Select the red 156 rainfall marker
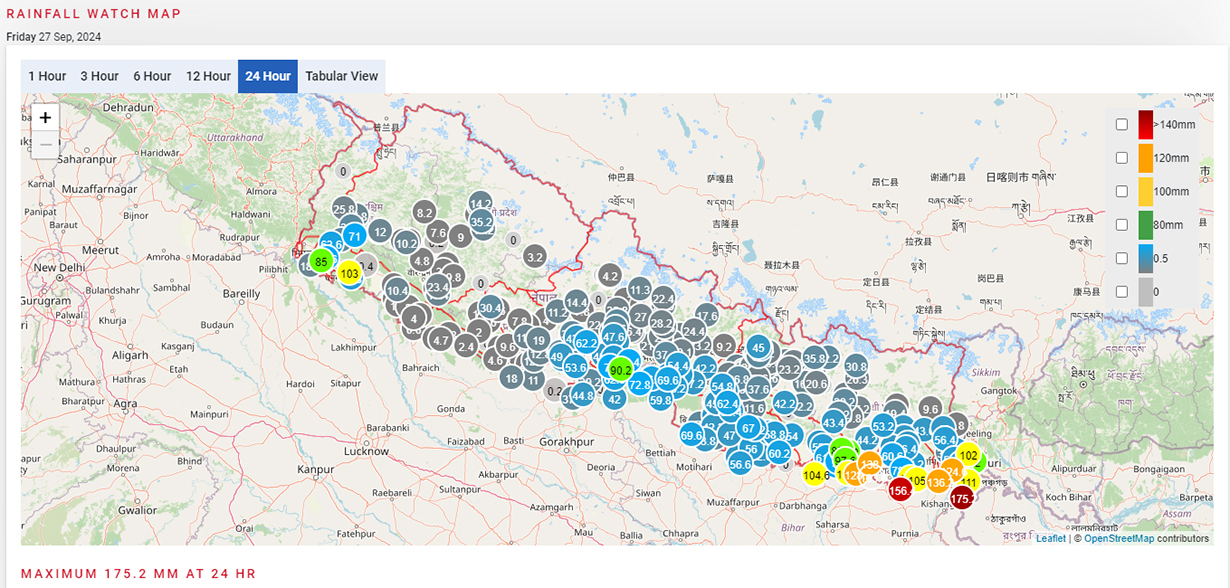 (x=900, y=489)
